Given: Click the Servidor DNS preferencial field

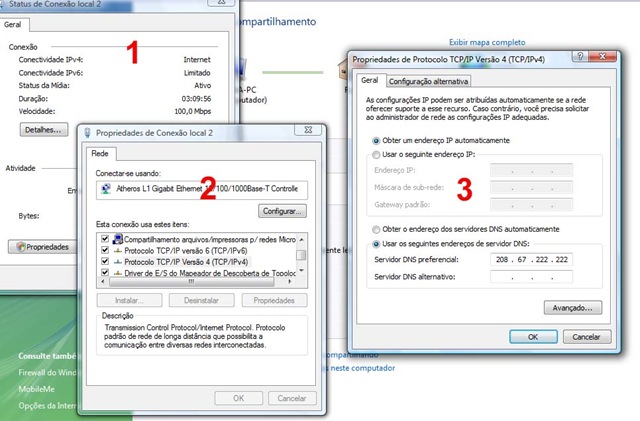Looking at the screenshot, I should pyautogui.click(x=531, y=259).
